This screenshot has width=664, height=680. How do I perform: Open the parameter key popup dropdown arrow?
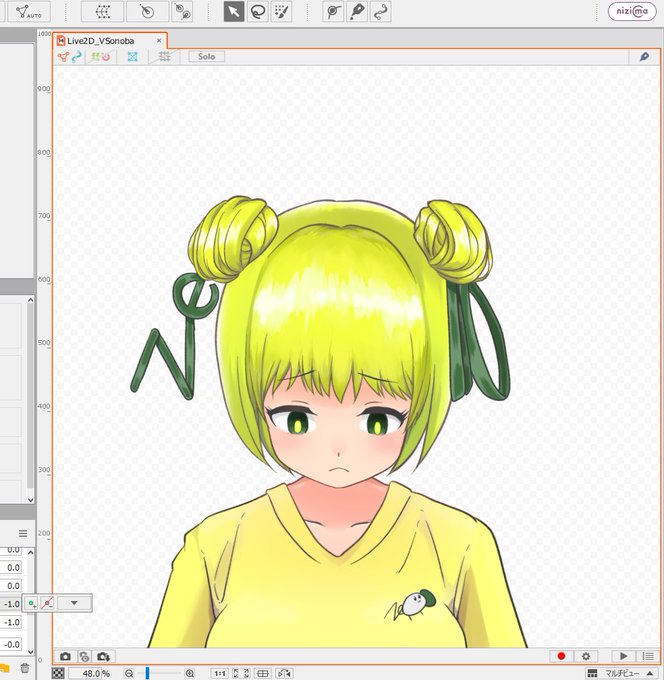click(x=74, y=603)
